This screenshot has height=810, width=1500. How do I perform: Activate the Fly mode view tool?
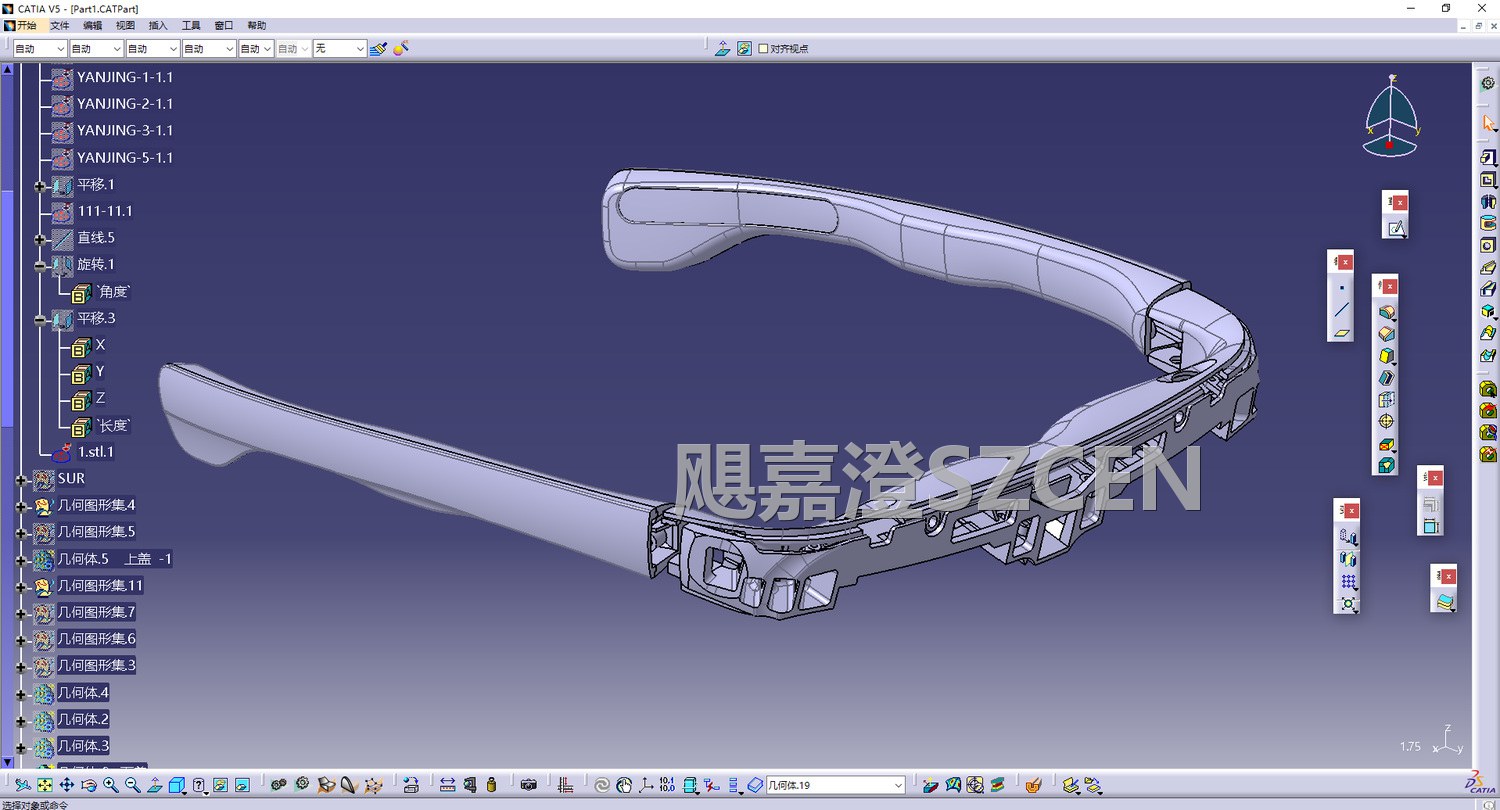[22, 785]
